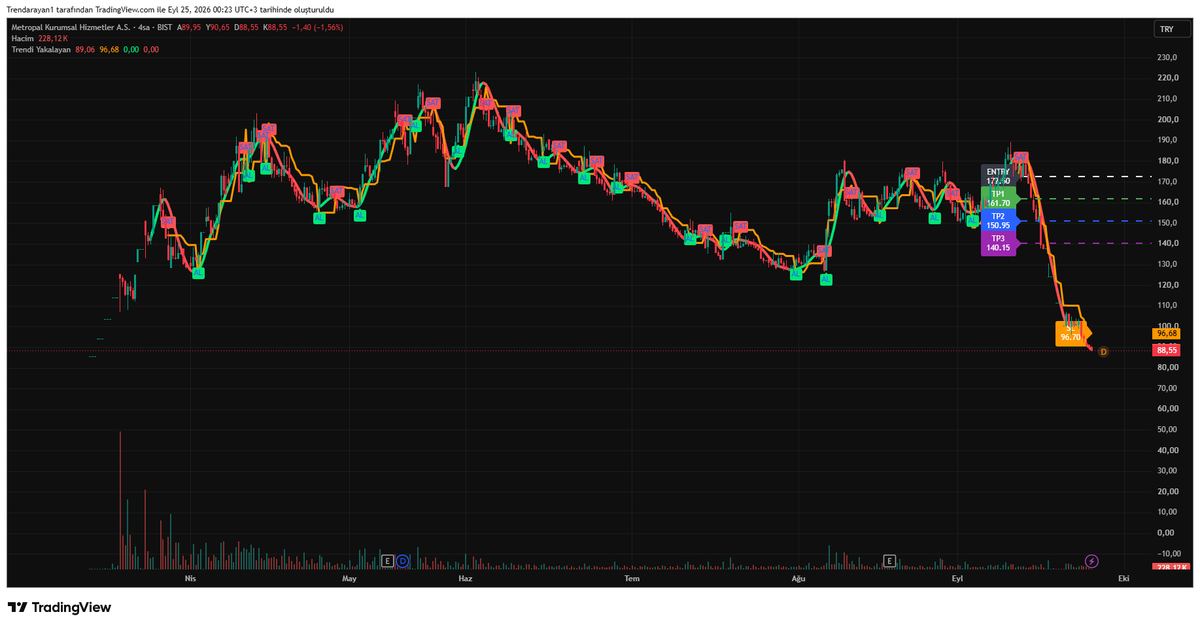Click the earnings E marker near May
The height and width of the screenshot is (627, 1200).
388,561
